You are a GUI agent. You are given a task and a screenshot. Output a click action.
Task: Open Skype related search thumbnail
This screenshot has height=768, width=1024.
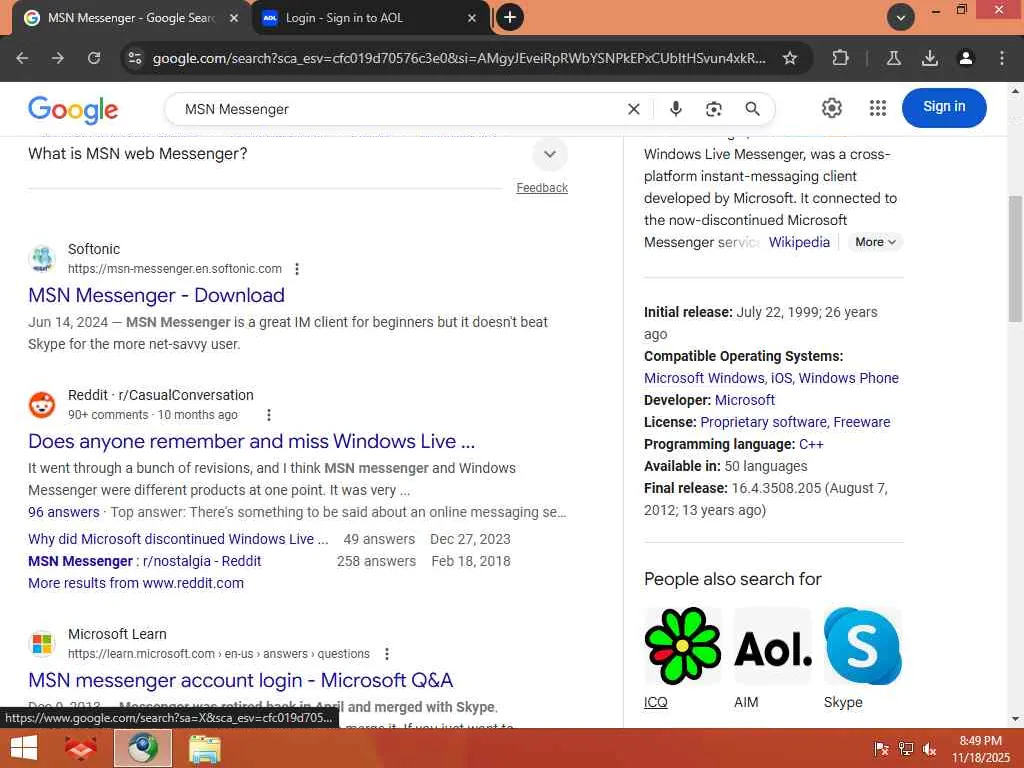pos(862,645)
